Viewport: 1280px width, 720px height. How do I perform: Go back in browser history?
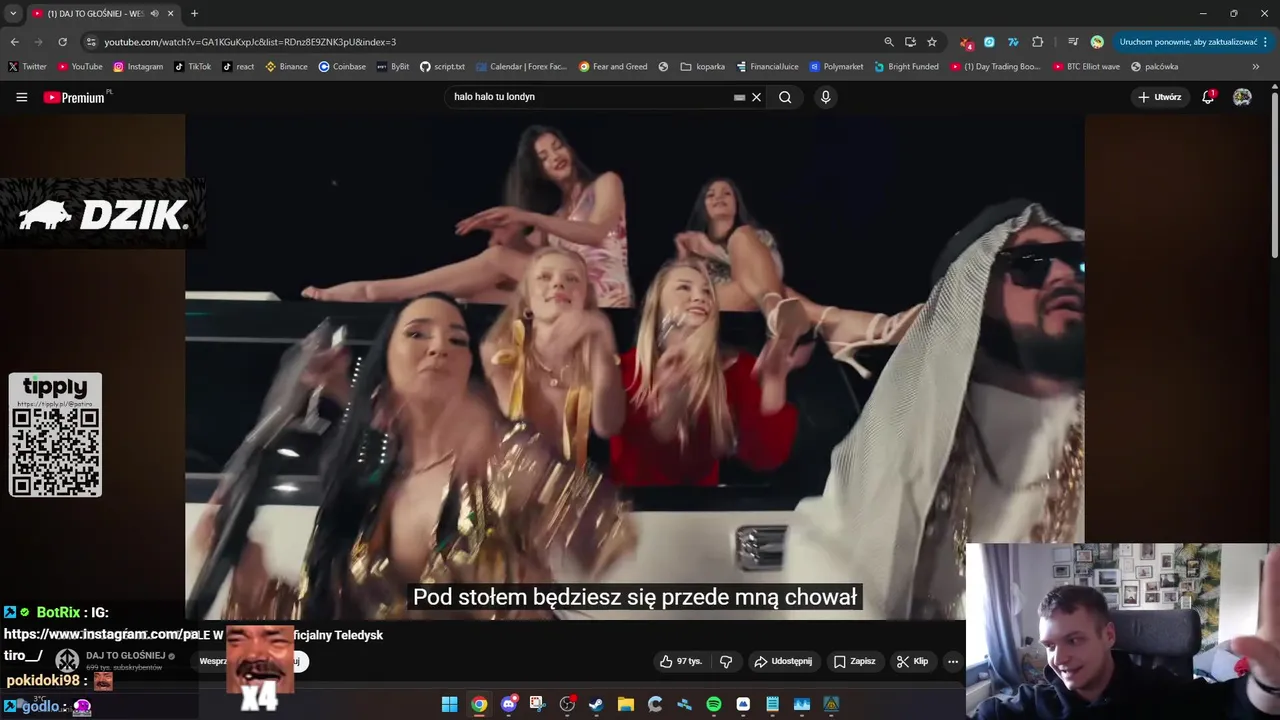pos(15,42)
